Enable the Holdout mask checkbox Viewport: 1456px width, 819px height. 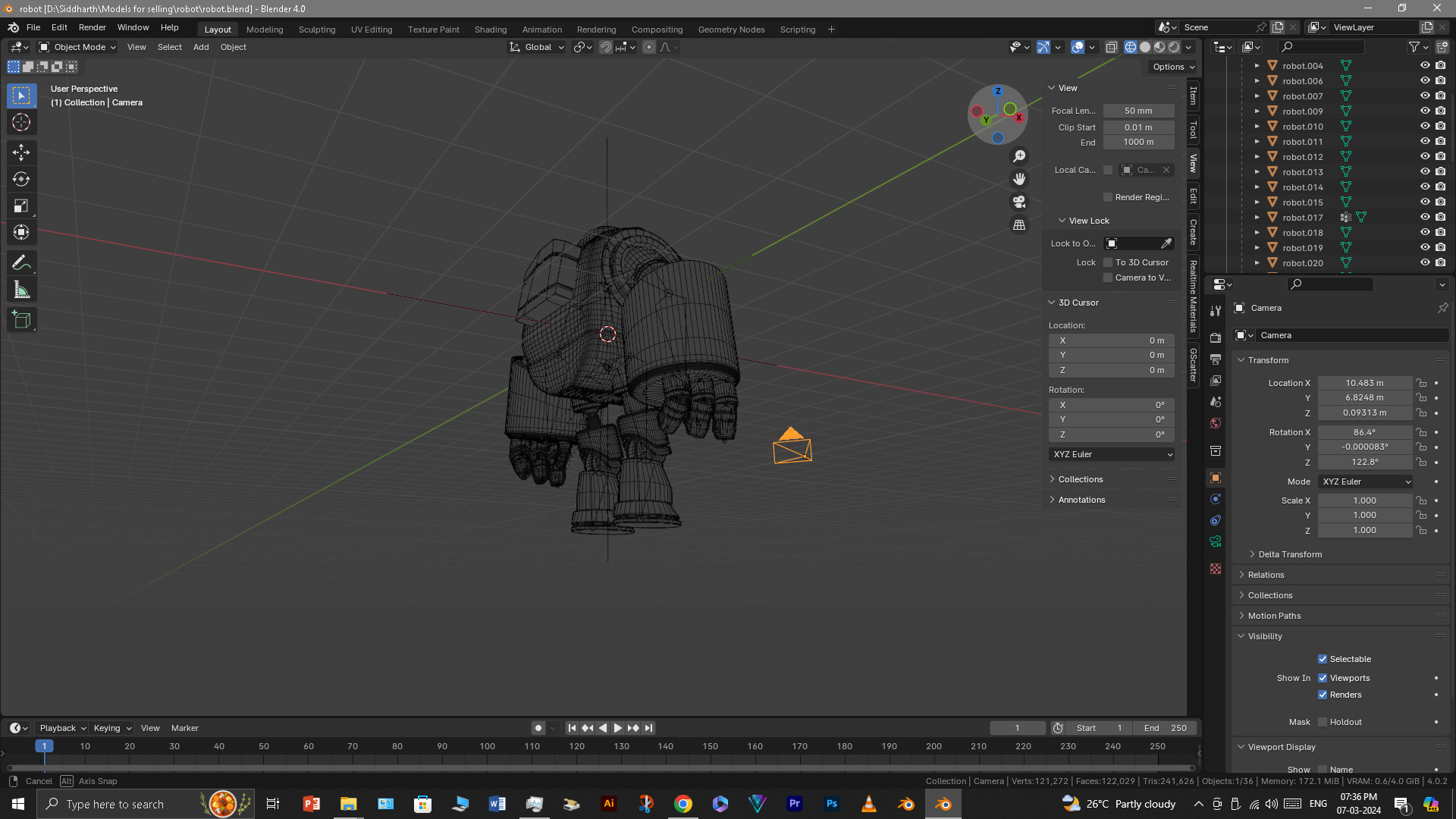(x=1323, y=722)
